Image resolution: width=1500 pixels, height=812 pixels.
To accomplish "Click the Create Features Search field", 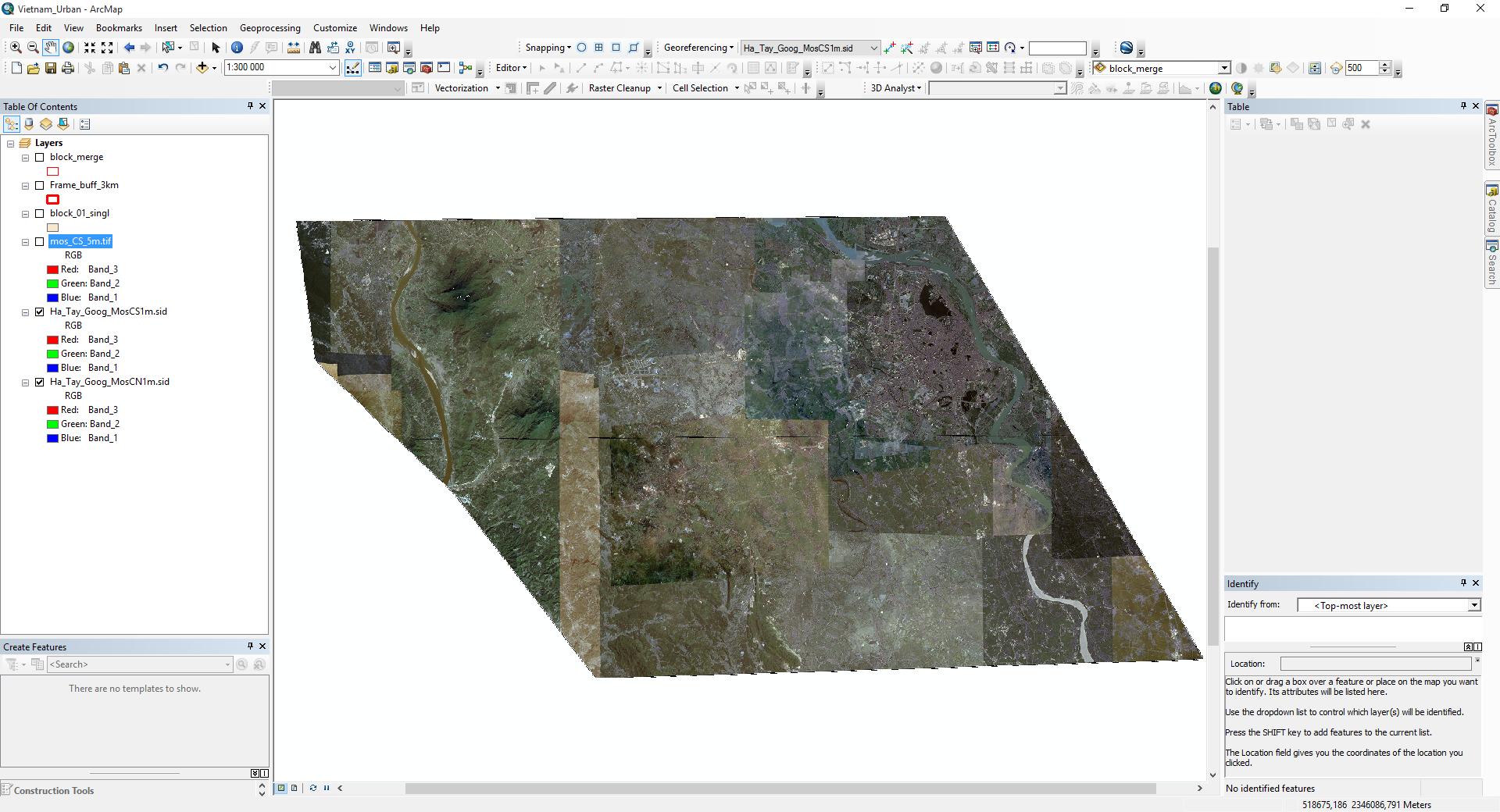I will pyautogui.click(x=140, y=664).
